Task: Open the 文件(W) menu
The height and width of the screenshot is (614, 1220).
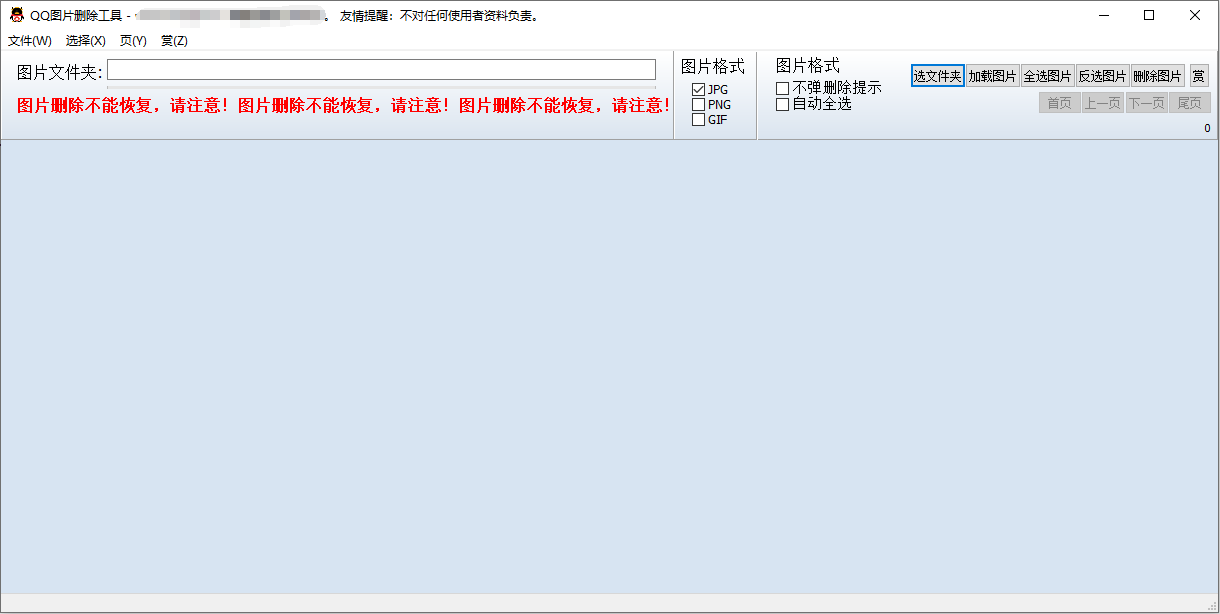Action: [x=30, y=41]
